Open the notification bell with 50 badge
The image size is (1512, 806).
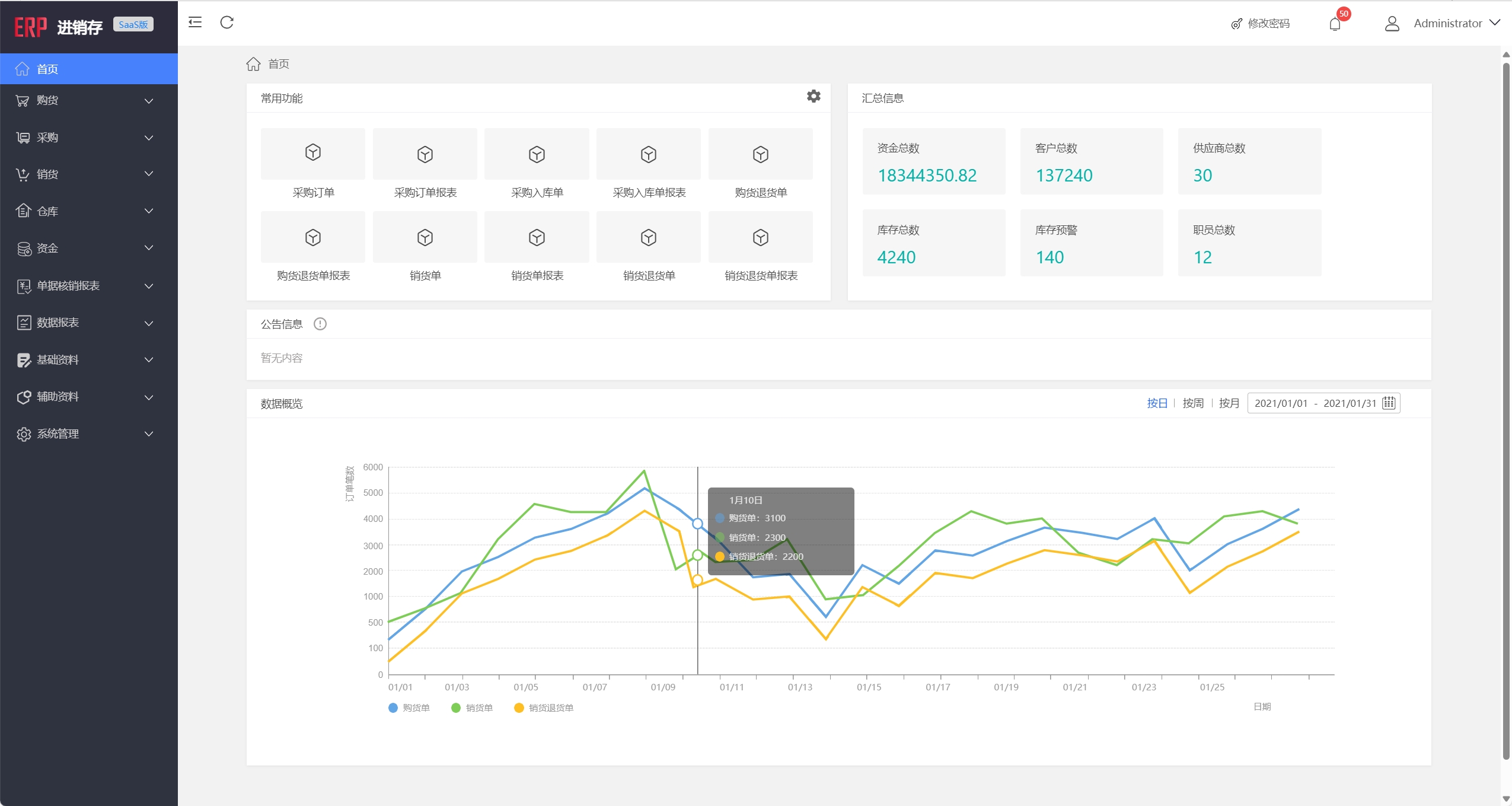click(1335, 24)
